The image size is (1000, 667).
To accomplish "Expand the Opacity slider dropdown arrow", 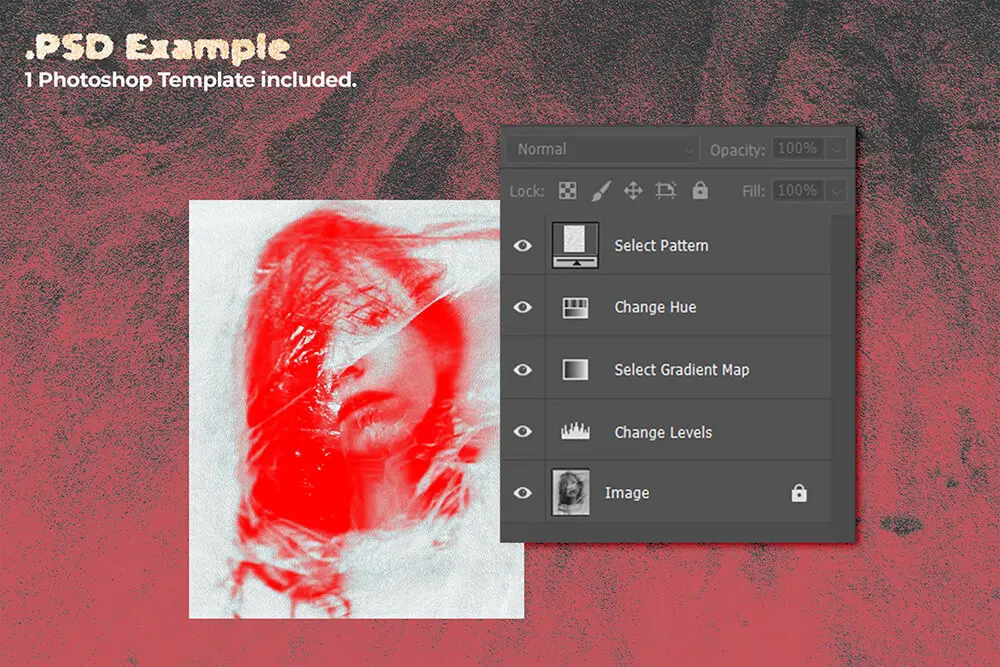I will pos(837,149).
